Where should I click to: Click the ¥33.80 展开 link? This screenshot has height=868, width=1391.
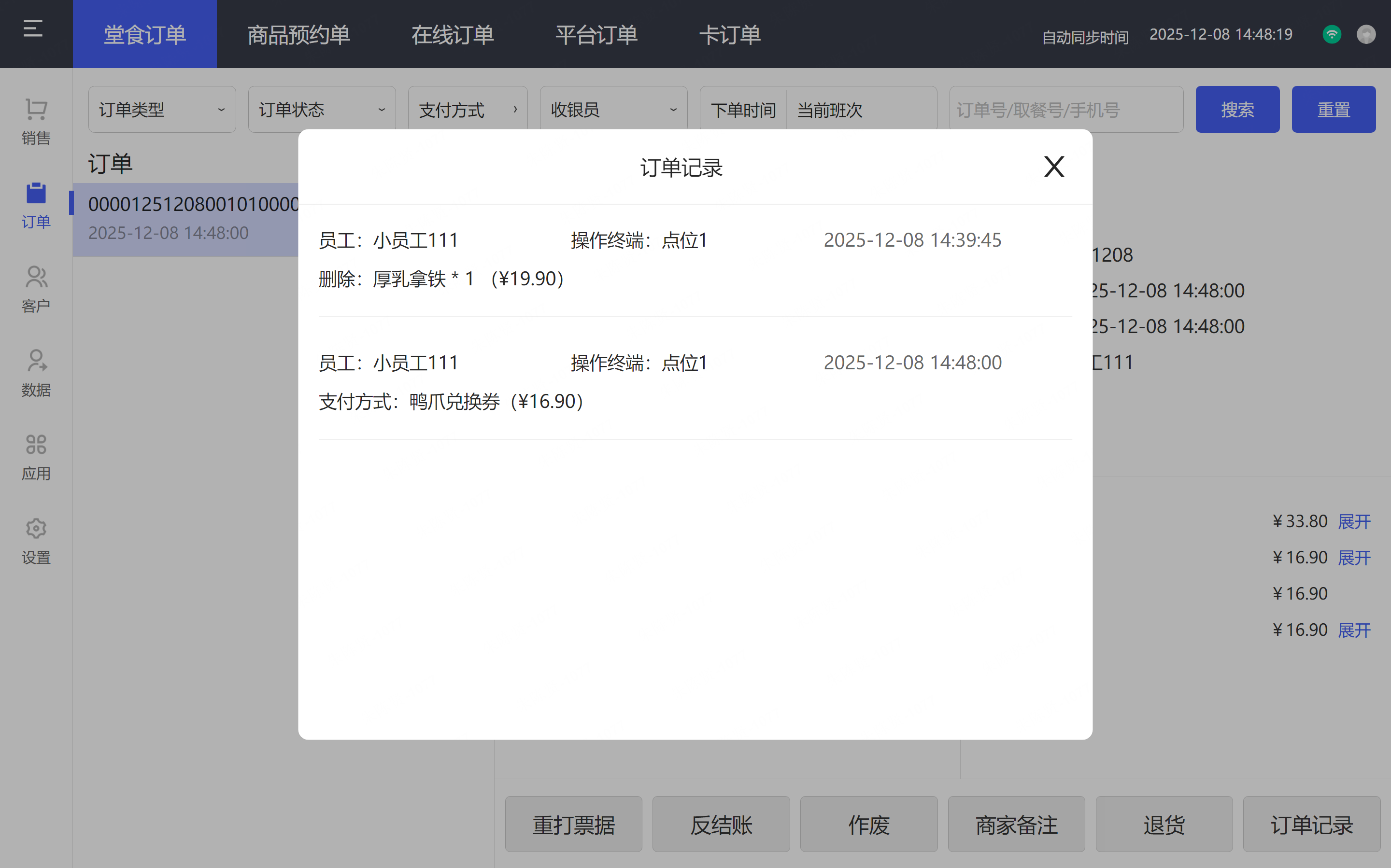[1354, 521]
